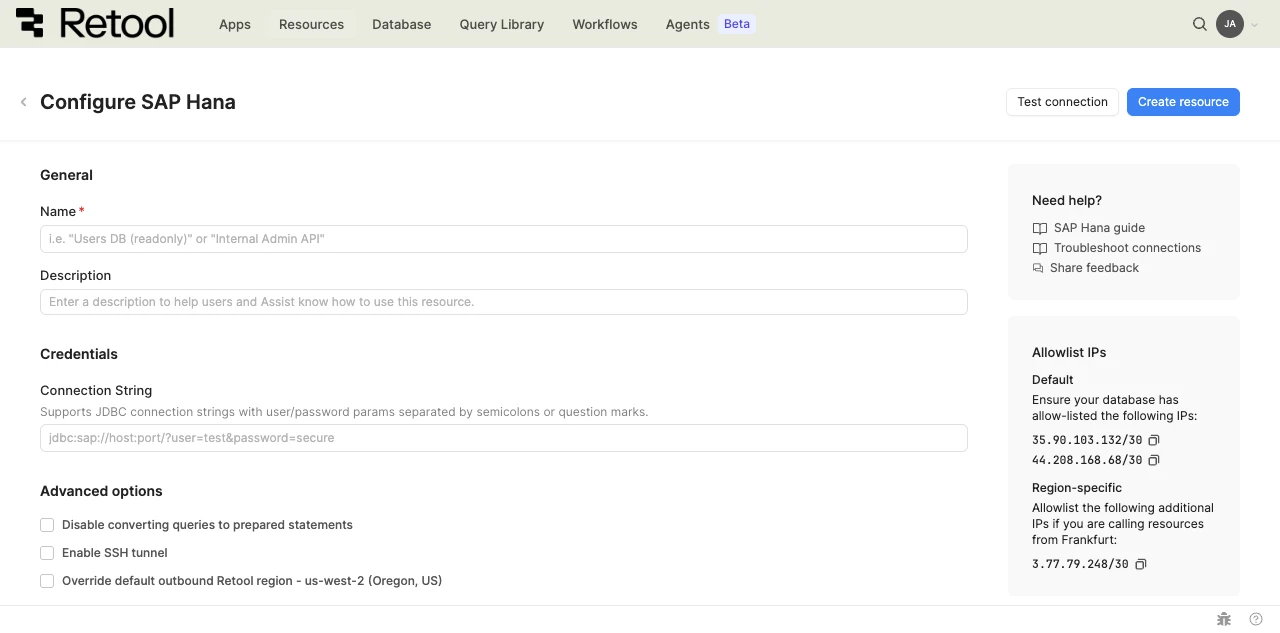1280x633 pixels.
Task: Click the "General" section heading
Action: pyautogui.click(x=66, y=175)
